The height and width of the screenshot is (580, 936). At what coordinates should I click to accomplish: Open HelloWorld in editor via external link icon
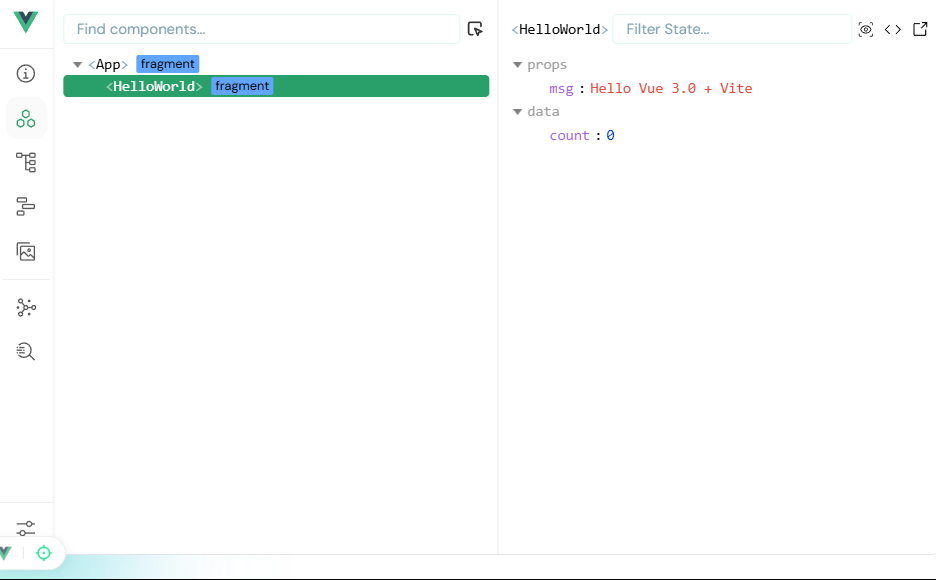(920, 29)
